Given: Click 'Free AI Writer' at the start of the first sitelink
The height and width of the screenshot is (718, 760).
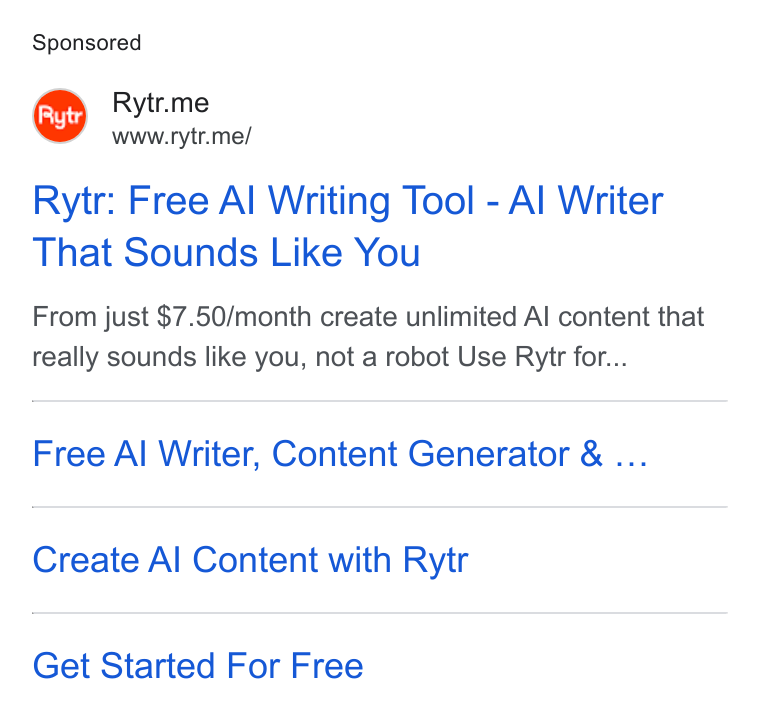Looking at the screenshot, I should (144, 454).
